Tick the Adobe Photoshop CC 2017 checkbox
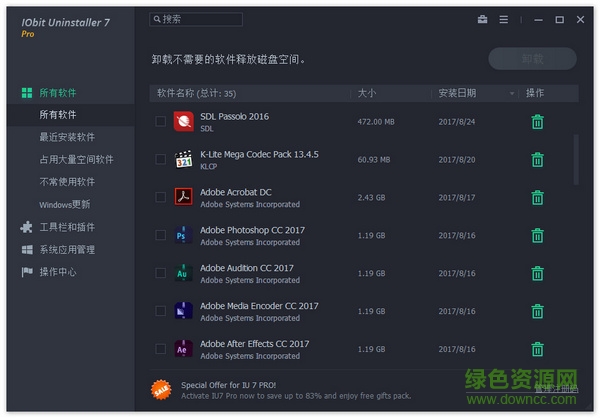 (160, 235)
